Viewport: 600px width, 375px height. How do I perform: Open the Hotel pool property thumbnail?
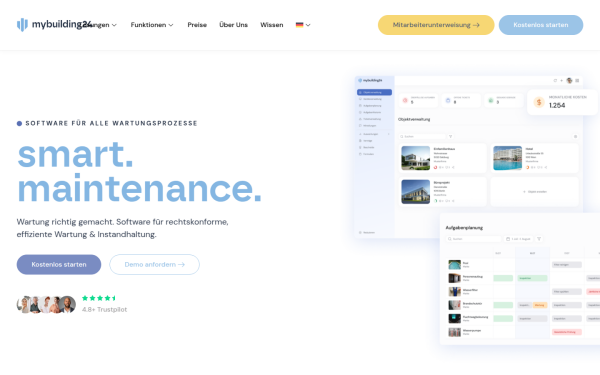point(507,158)
